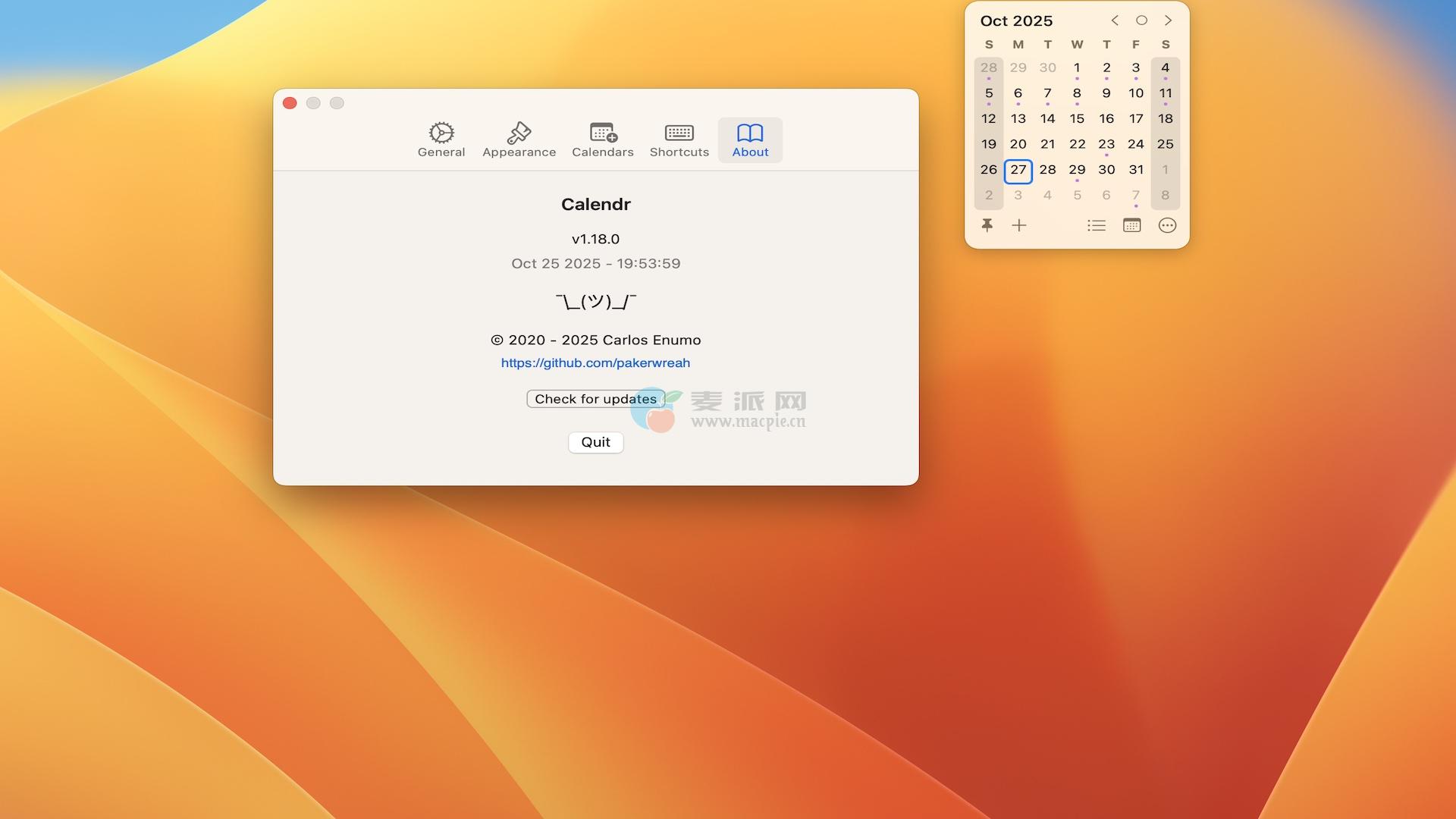Select October 27 in calendar
Screen dimensions: 1456x819
(1018, 170)
